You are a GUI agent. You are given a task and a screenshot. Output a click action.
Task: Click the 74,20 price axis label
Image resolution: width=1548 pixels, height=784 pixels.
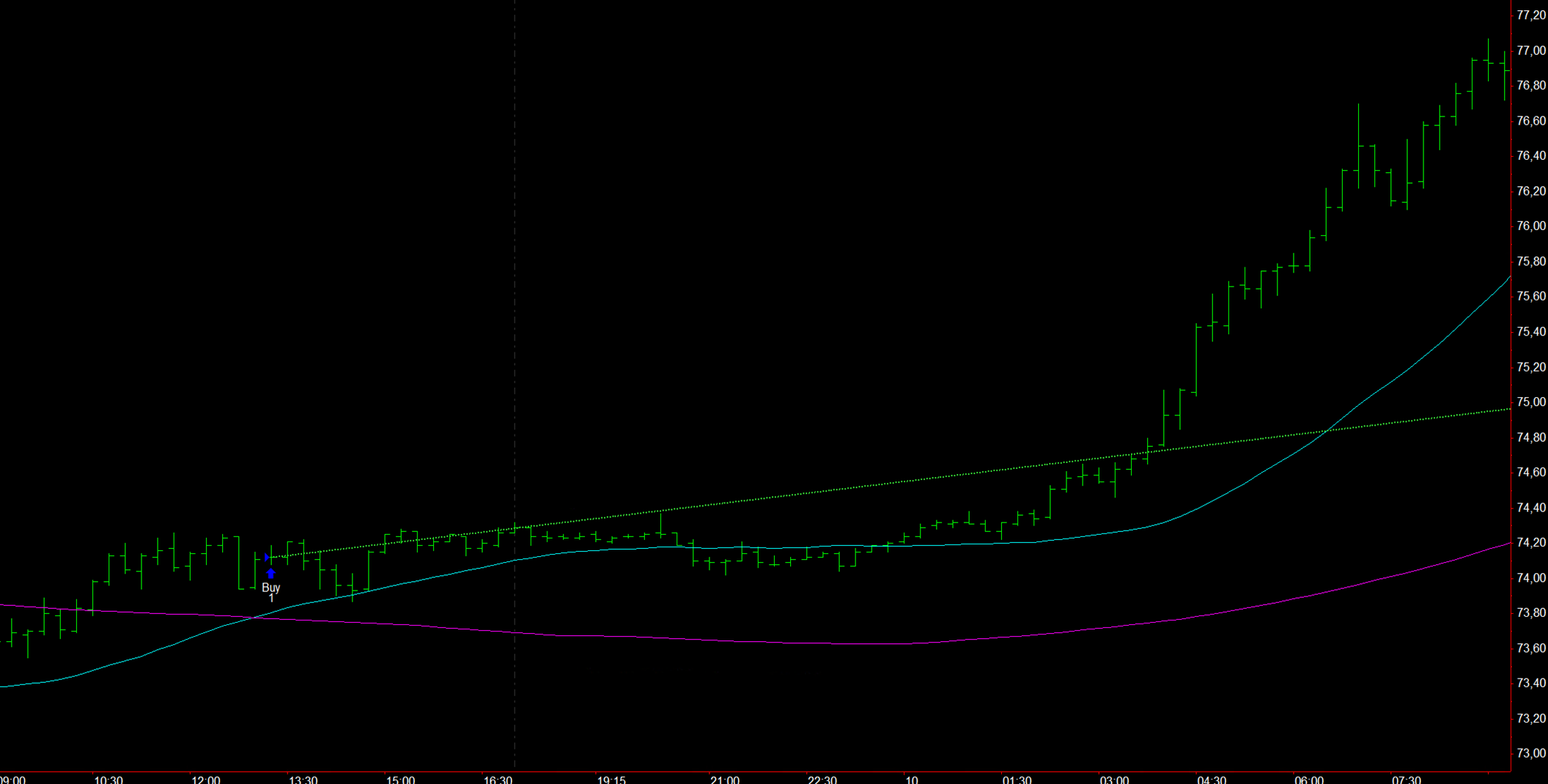click(1531, 543)
